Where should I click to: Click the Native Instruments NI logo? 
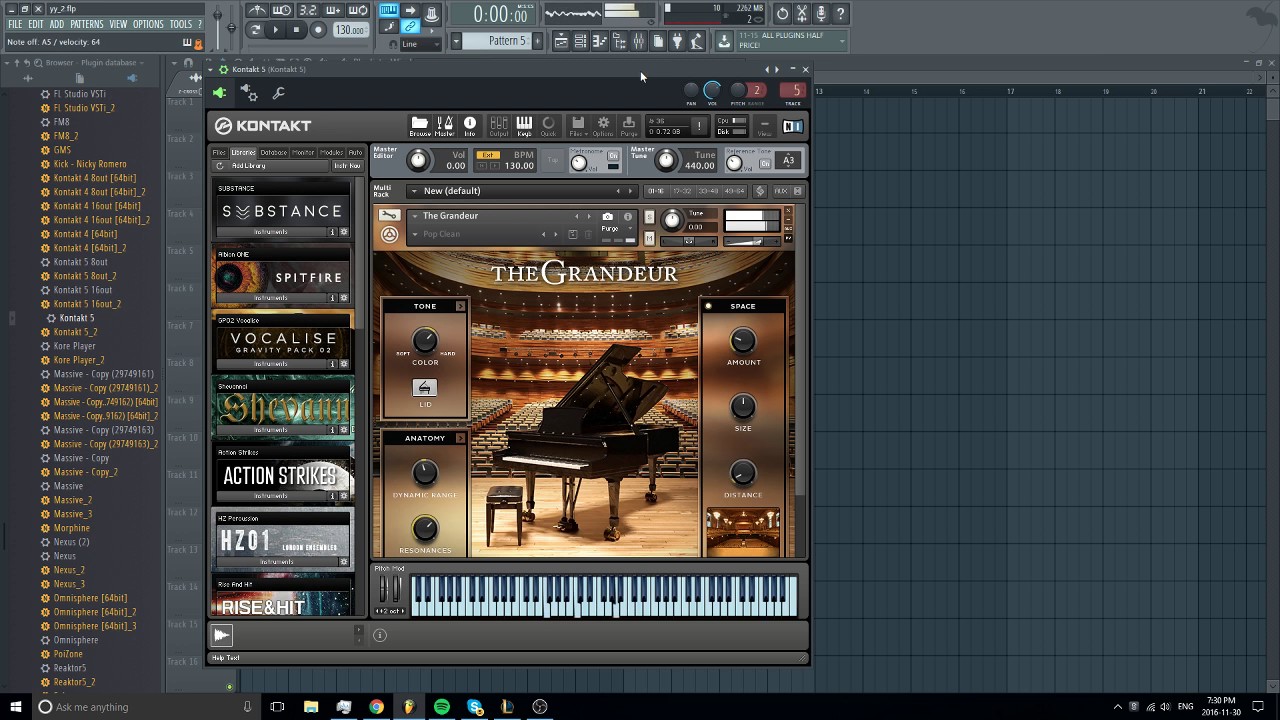tap(793, 127)
